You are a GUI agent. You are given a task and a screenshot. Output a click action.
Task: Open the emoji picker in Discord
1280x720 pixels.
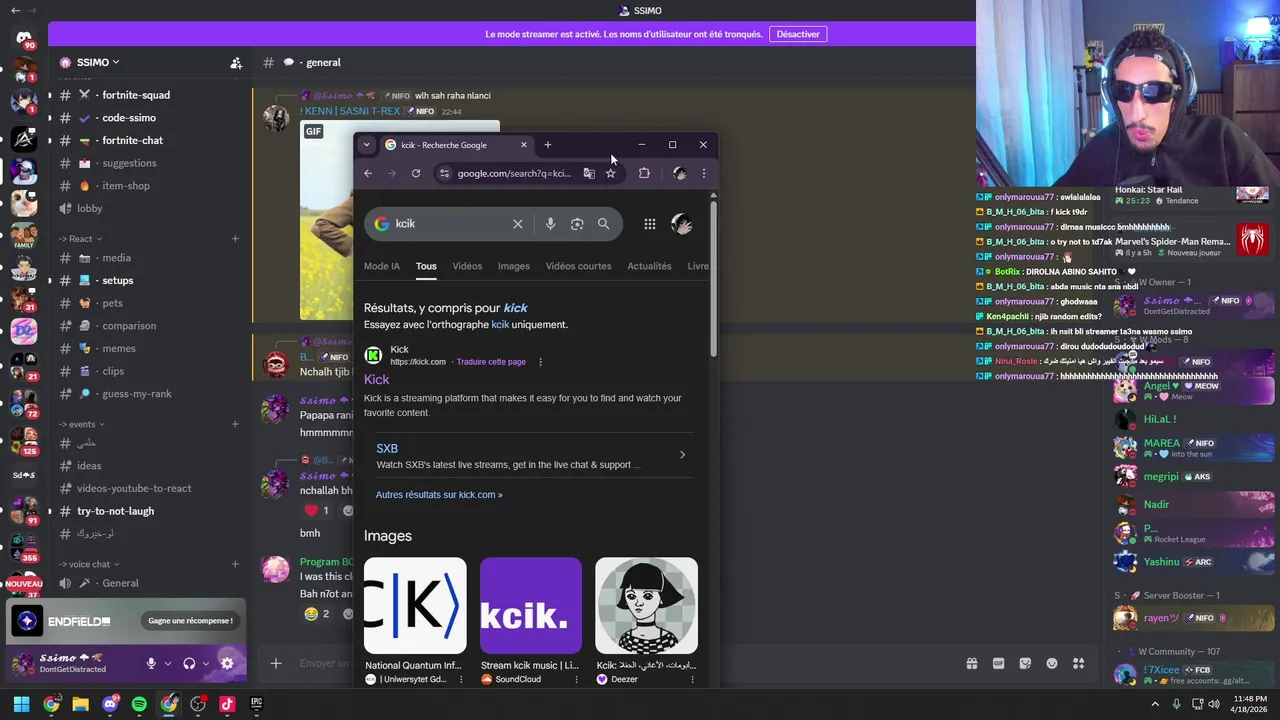pyautogui.click(x=1052, y=663)
